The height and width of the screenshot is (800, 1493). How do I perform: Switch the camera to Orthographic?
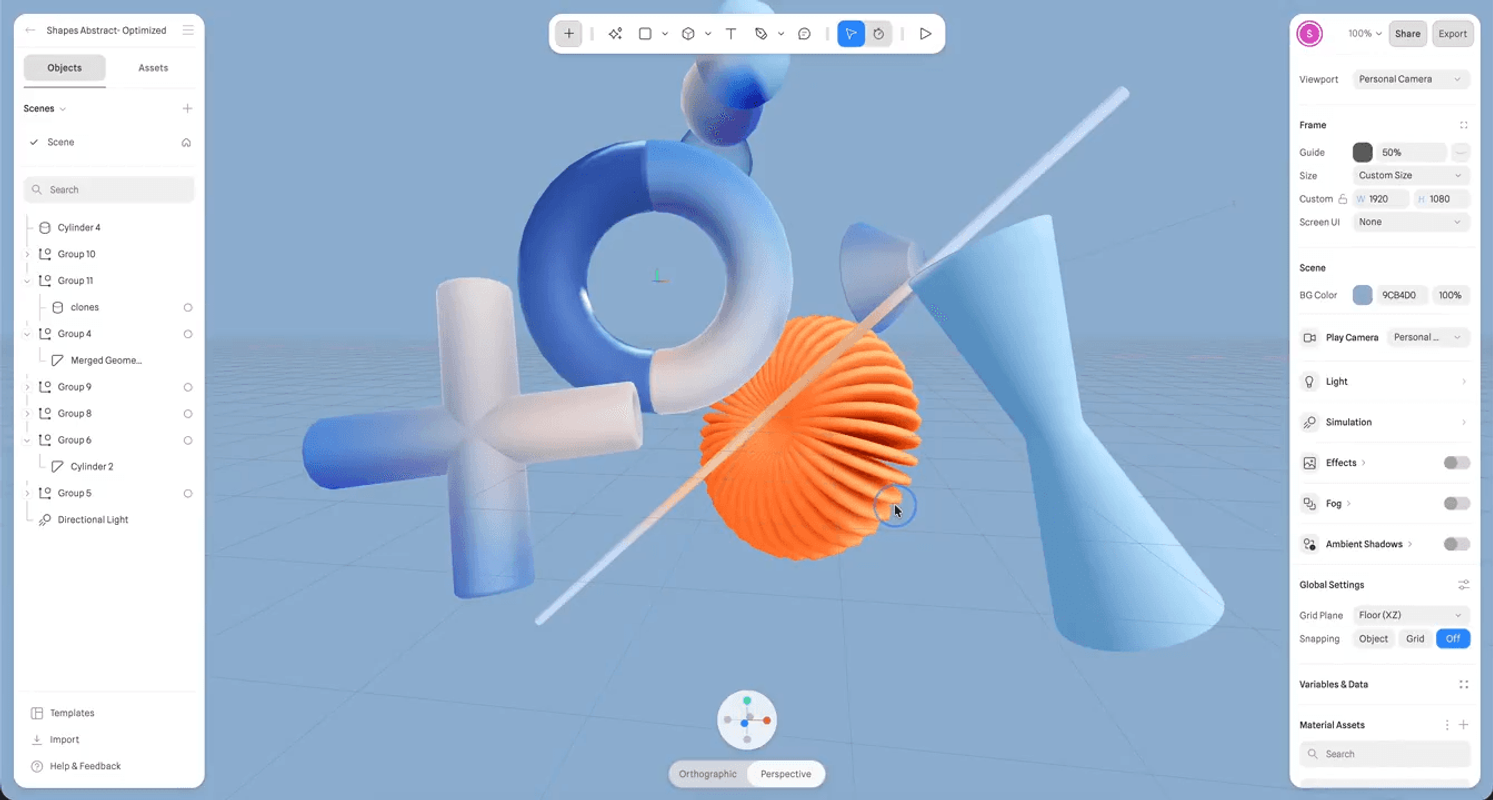click(x=708, y=774)
